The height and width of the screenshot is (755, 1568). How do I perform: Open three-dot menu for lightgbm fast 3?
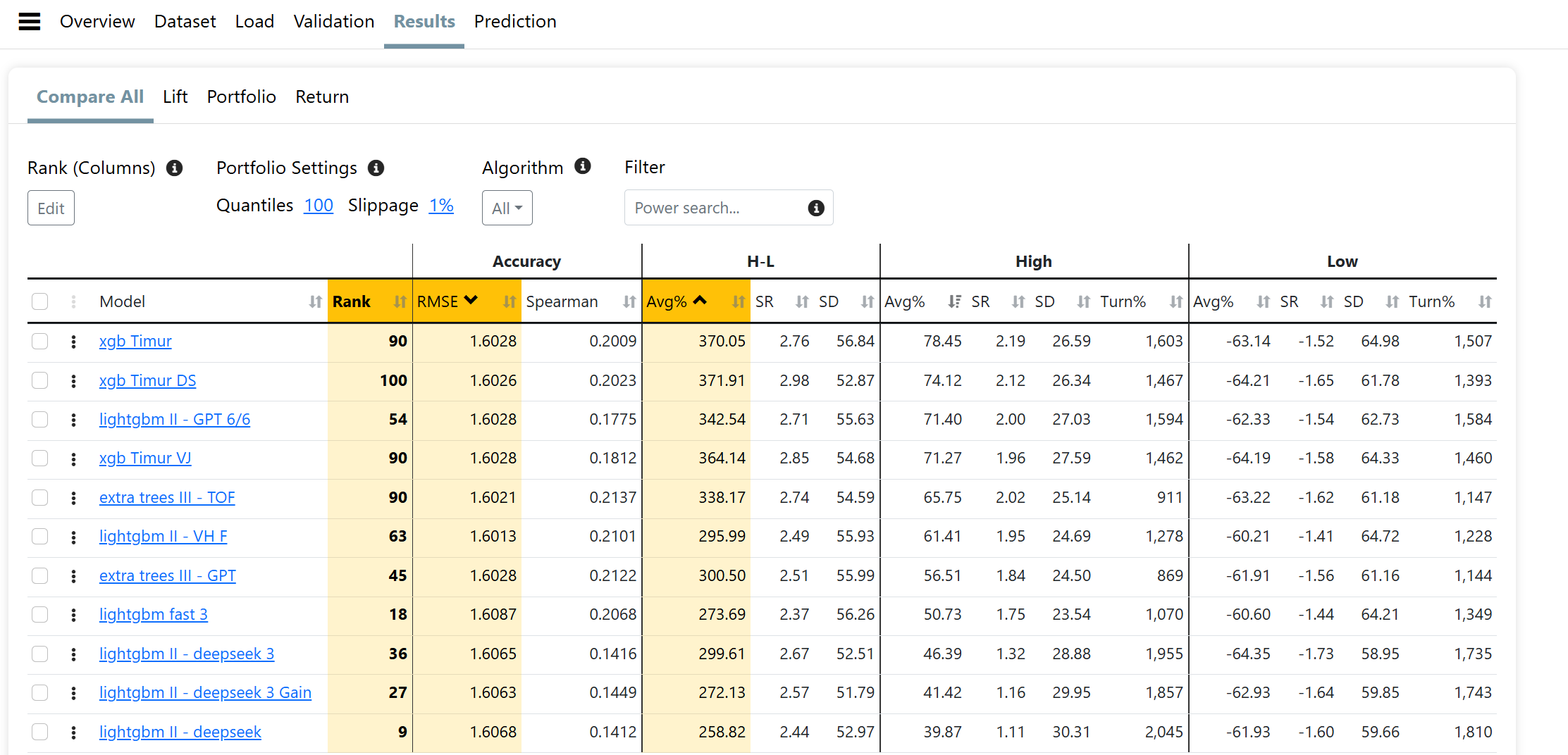point(73,615)
